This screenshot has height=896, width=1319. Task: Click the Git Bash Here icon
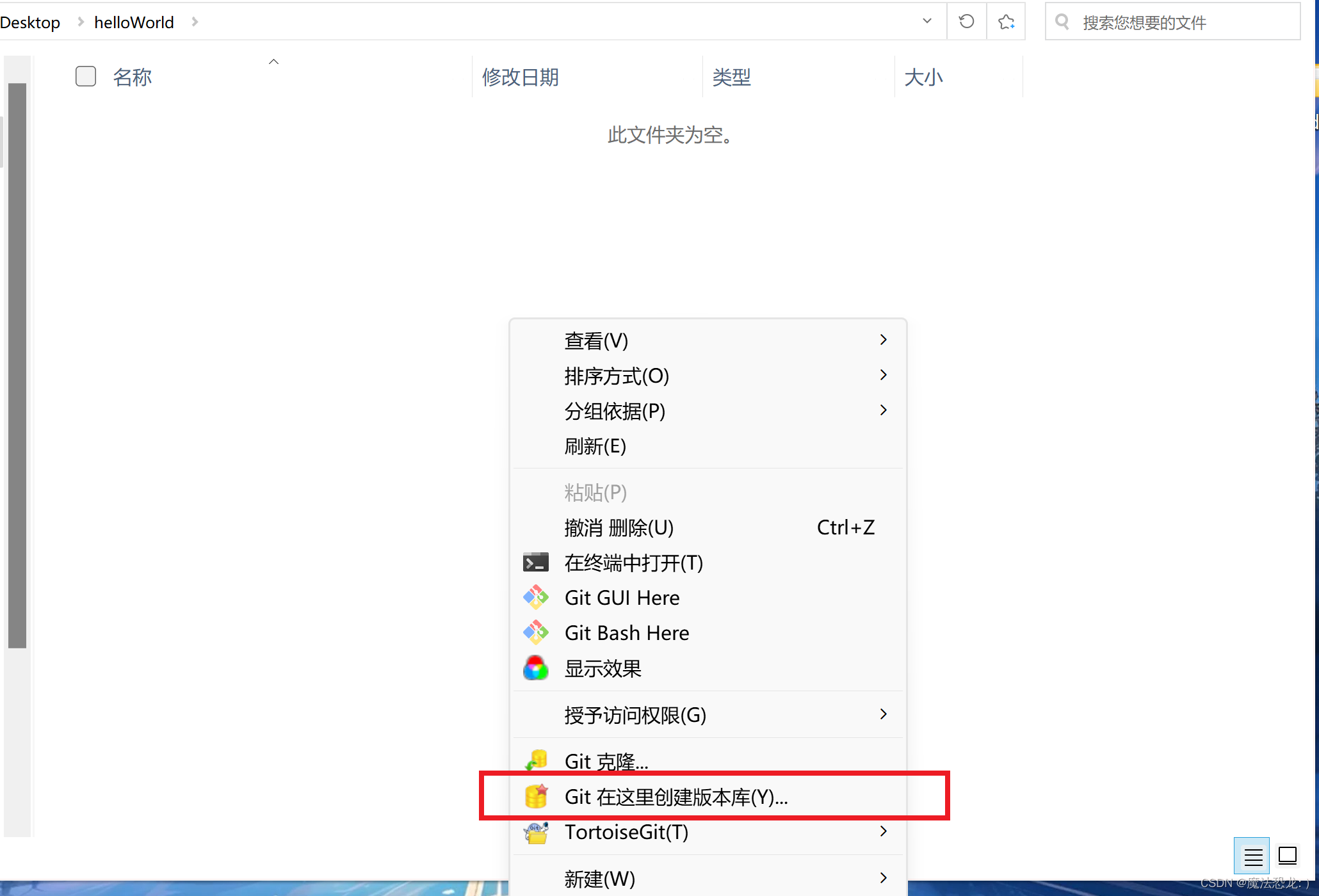coord(535,632)
